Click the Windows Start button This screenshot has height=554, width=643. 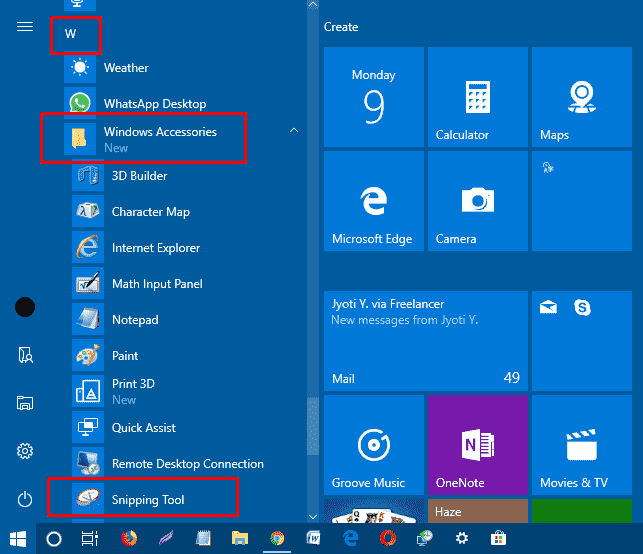(18, 539)
